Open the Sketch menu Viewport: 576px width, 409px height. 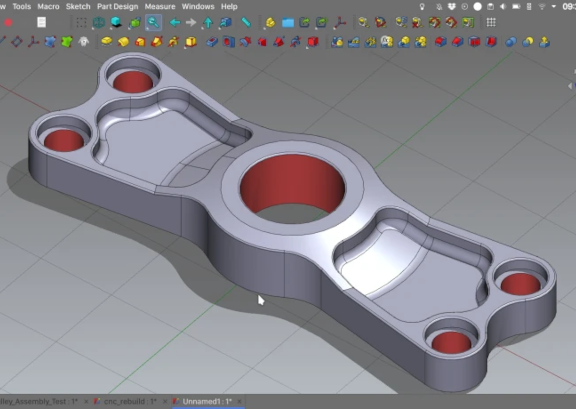coord(78,7)
